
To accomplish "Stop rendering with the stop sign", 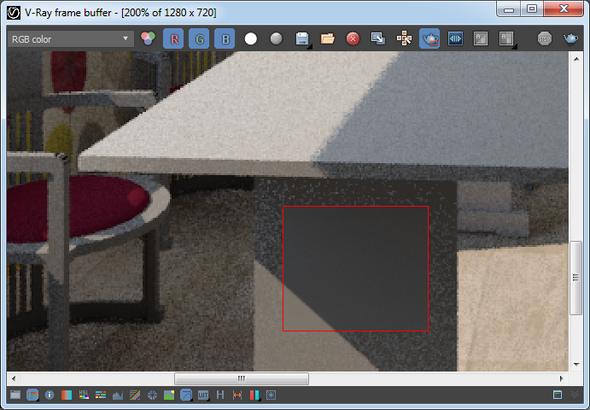I will [544, 39].
